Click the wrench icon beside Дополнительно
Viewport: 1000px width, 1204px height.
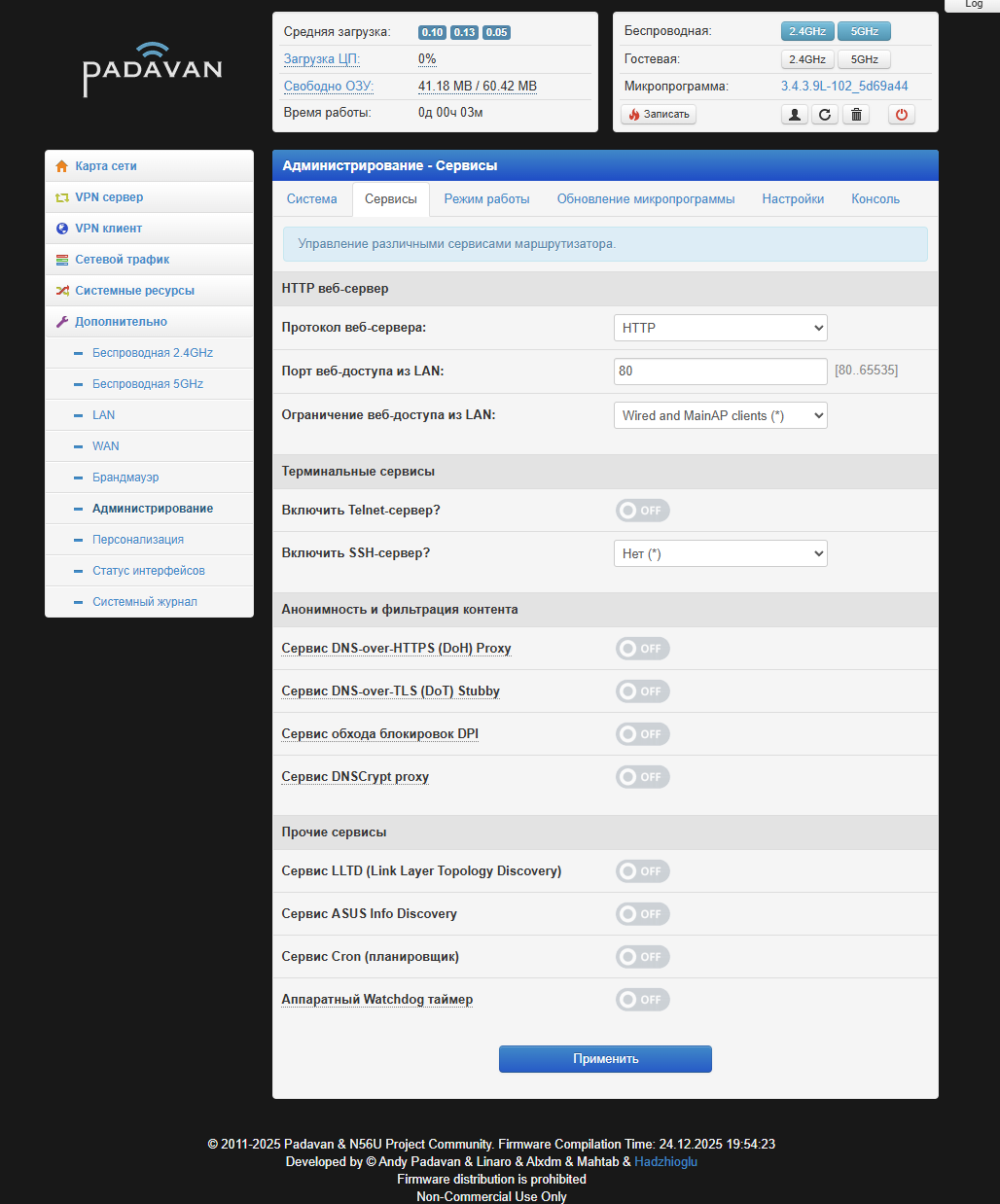click(x=62, y=322)
